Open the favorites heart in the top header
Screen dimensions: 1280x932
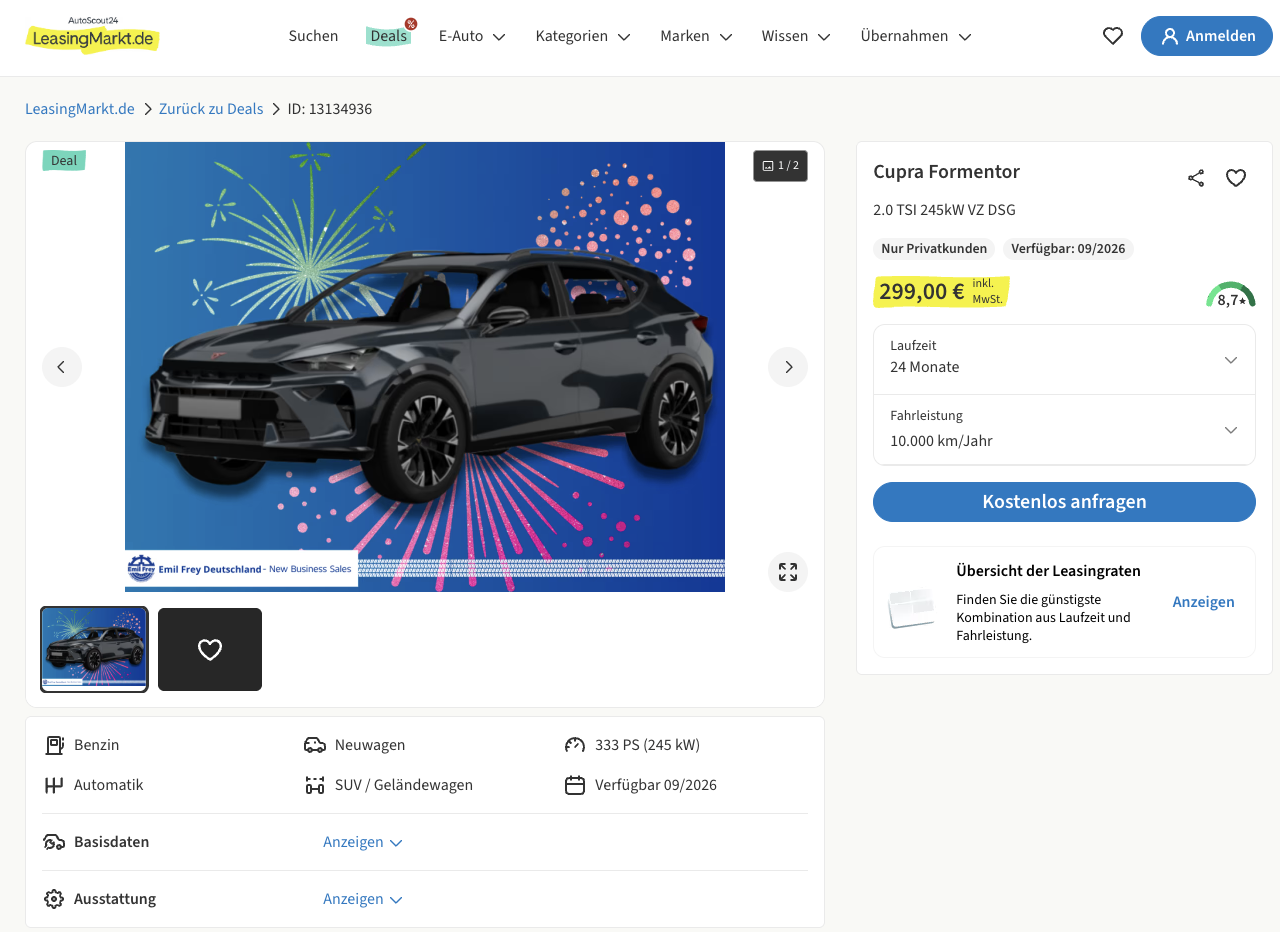pos(1113,36)
